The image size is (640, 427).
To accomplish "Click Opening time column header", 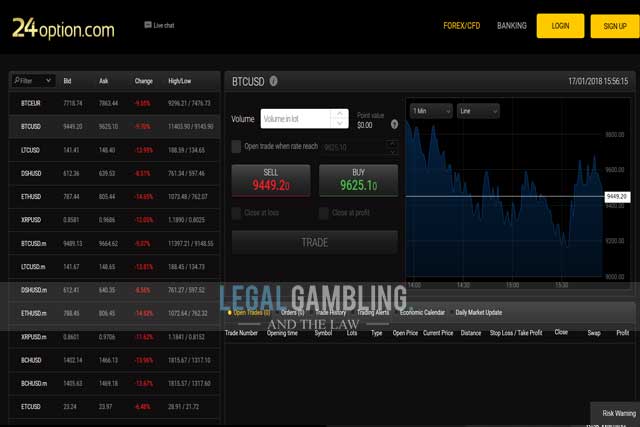I will coord(282,333).
